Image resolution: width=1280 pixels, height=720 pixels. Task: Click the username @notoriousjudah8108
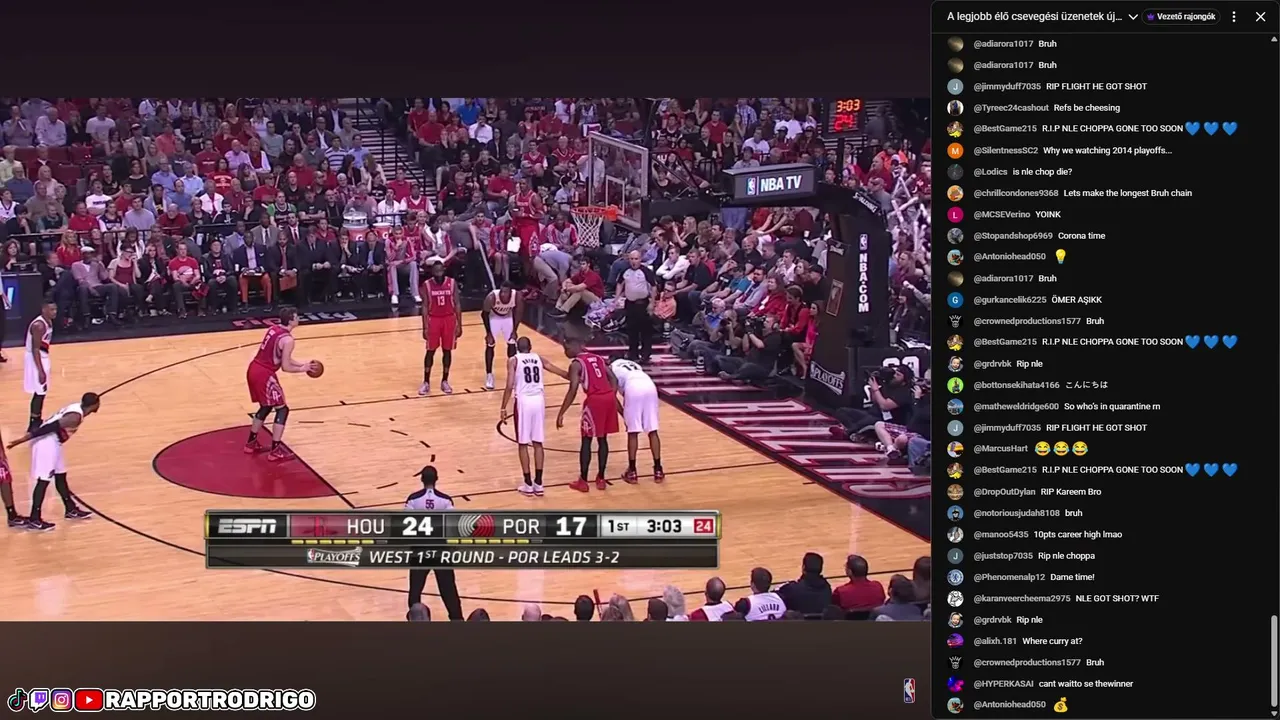[x=1016, y=513]
